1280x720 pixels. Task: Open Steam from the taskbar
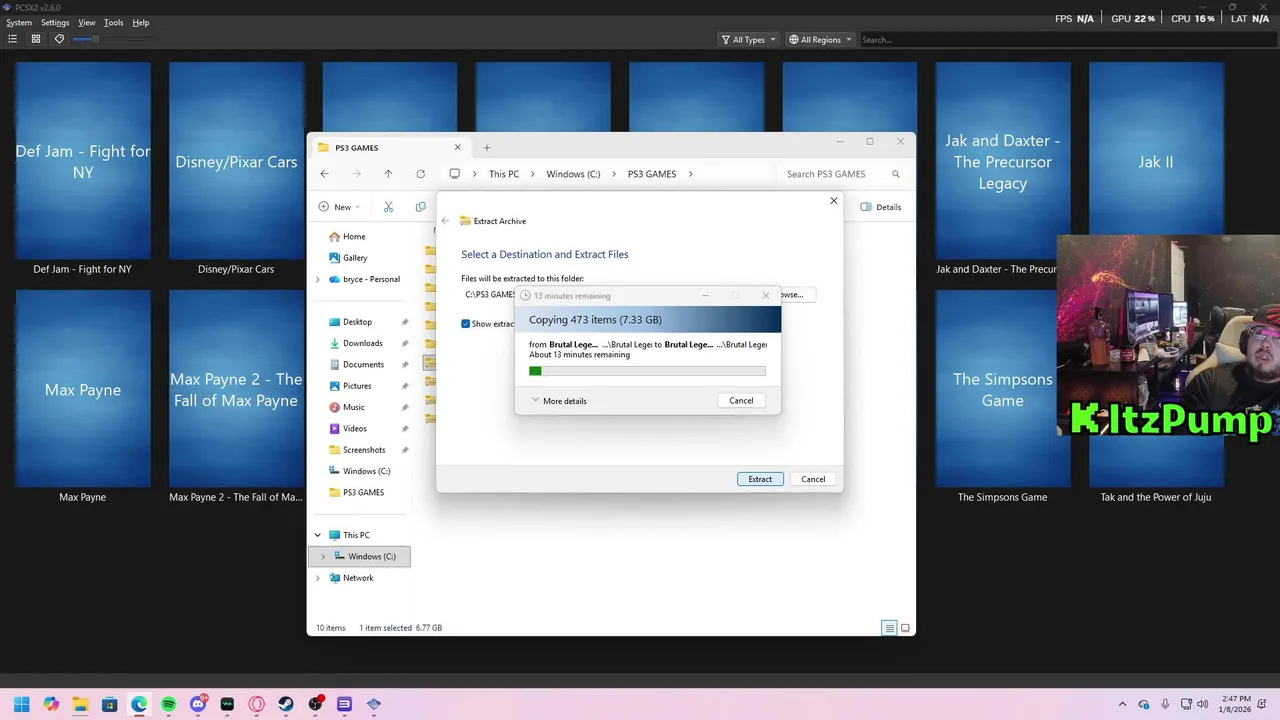click(x=286, y=704)
